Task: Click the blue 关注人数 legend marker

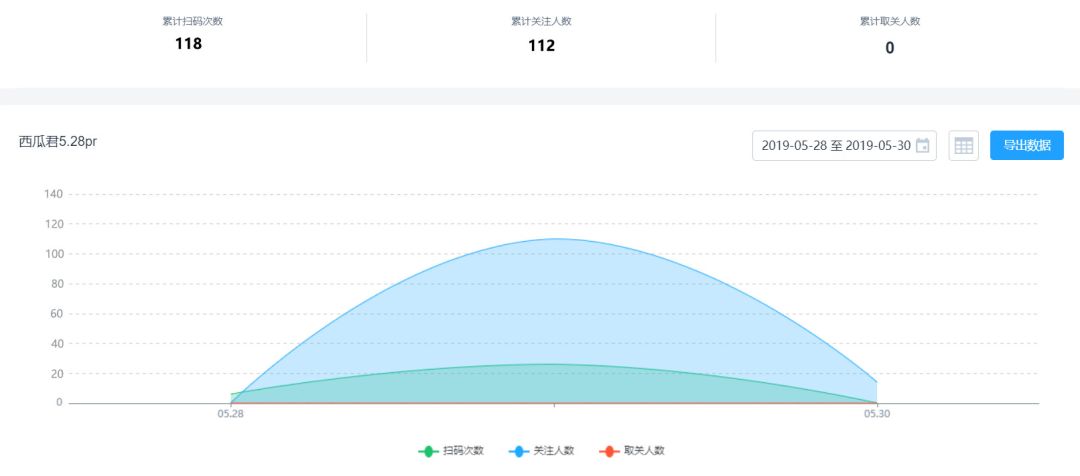Action: [x=519, y=452]
